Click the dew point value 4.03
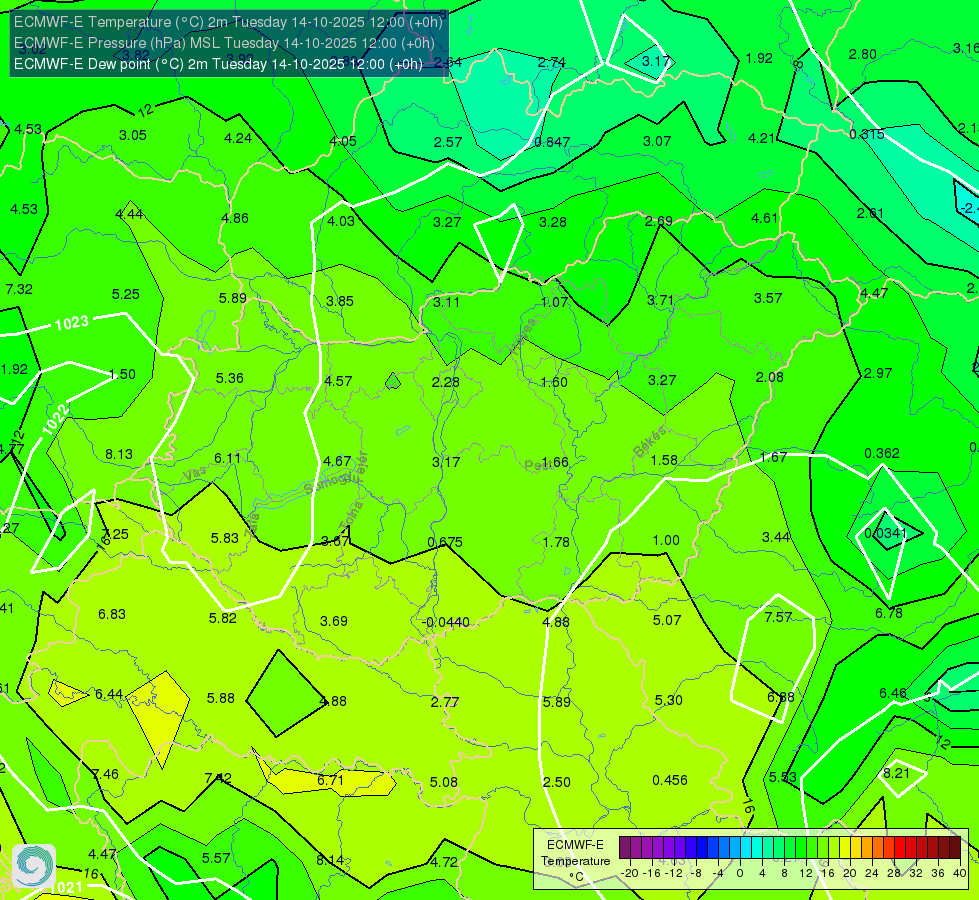Image resolution: width=979 pixels, height=900 pixels. point(341,221)
